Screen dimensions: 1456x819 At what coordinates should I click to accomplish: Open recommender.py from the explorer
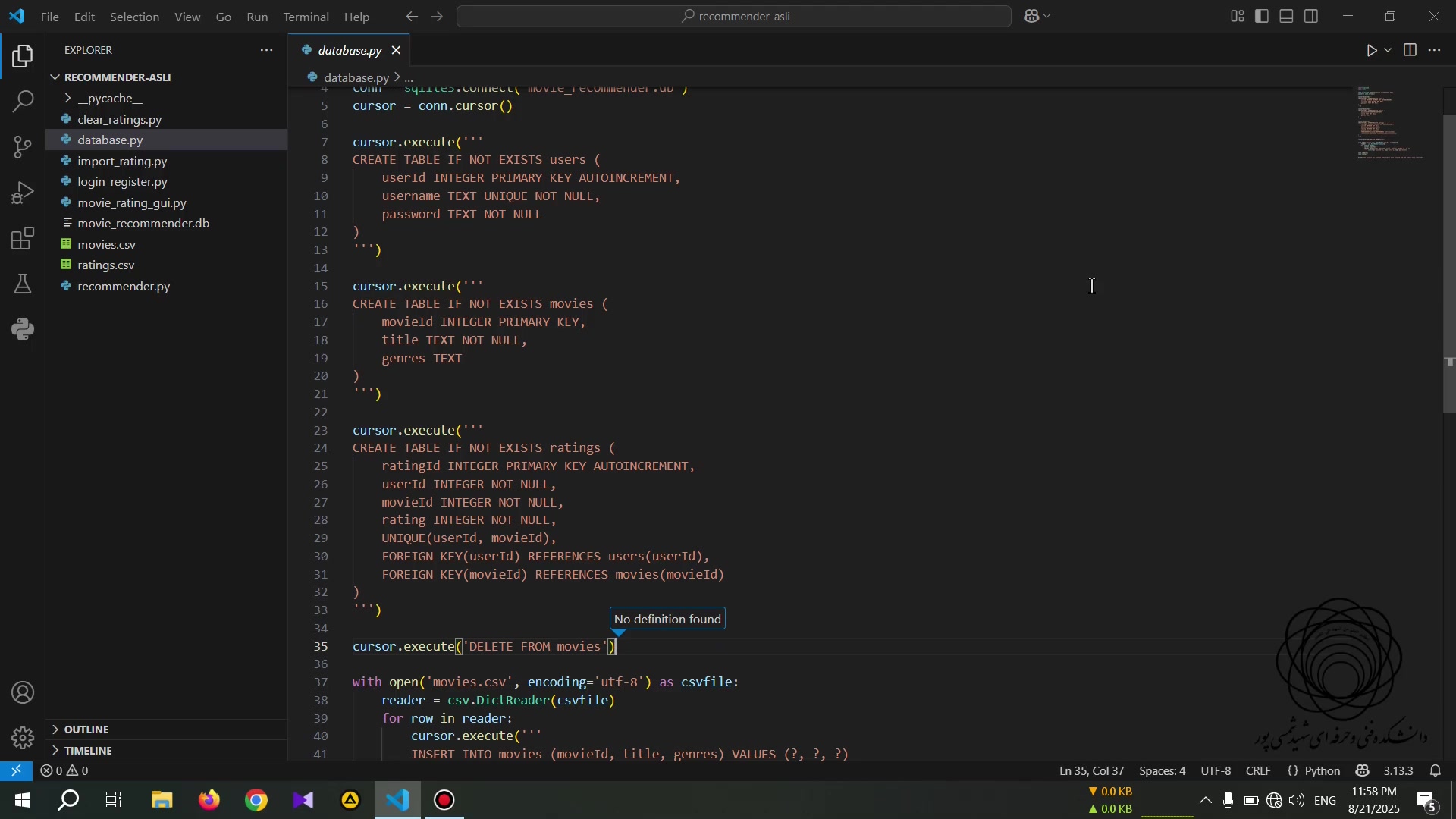point(124,287)
